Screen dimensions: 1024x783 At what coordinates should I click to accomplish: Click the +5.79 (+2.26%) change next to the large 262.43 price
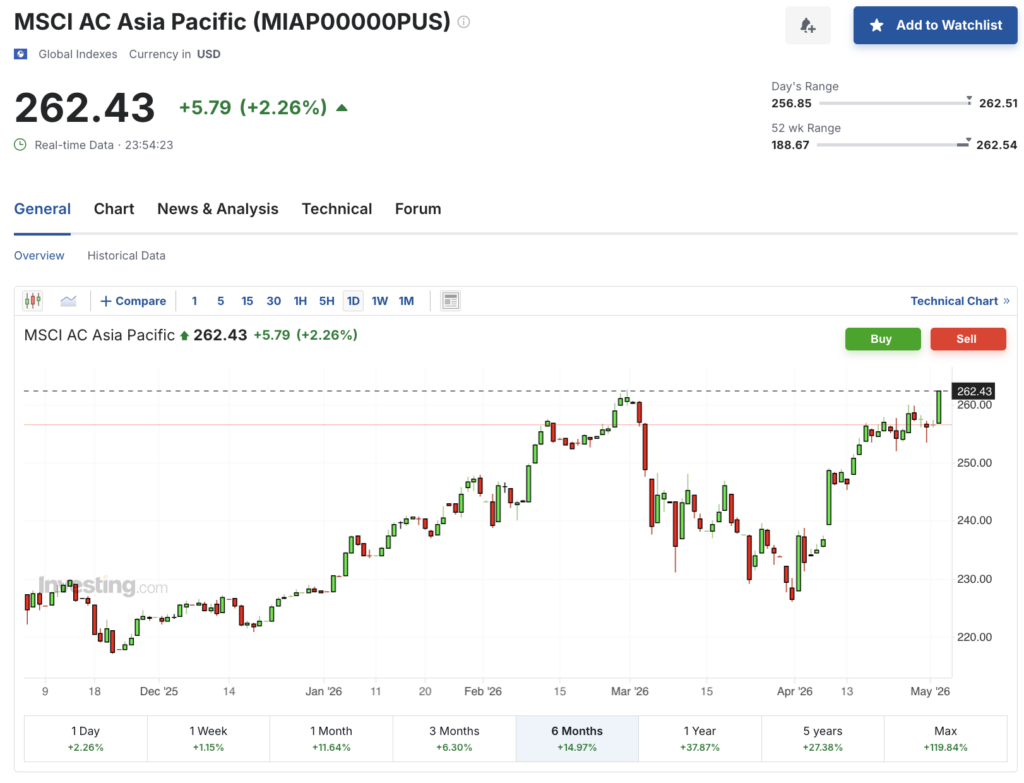click(253, 107)
